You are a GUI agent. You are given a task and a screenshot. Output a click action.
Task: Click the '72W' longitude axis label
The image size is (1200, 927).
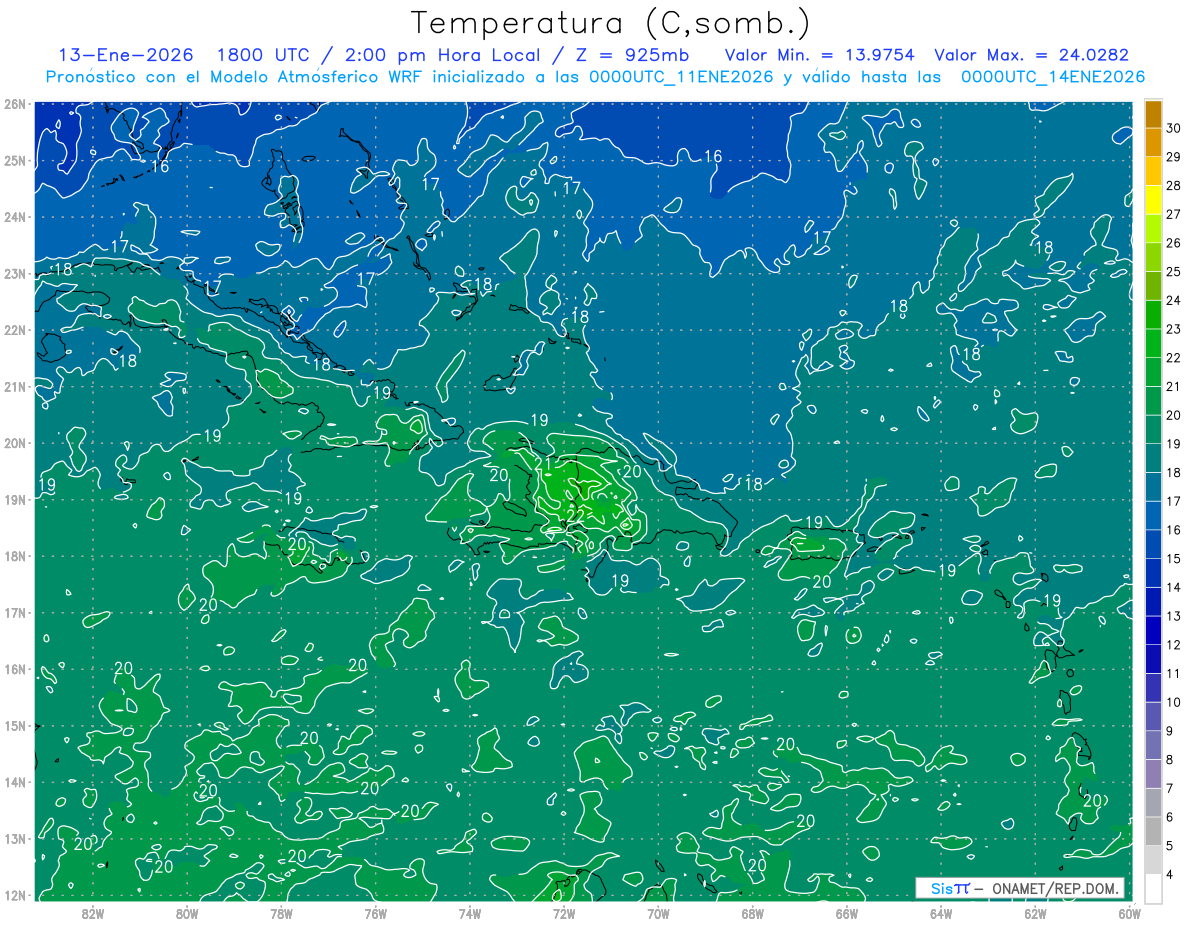point(564,912)
